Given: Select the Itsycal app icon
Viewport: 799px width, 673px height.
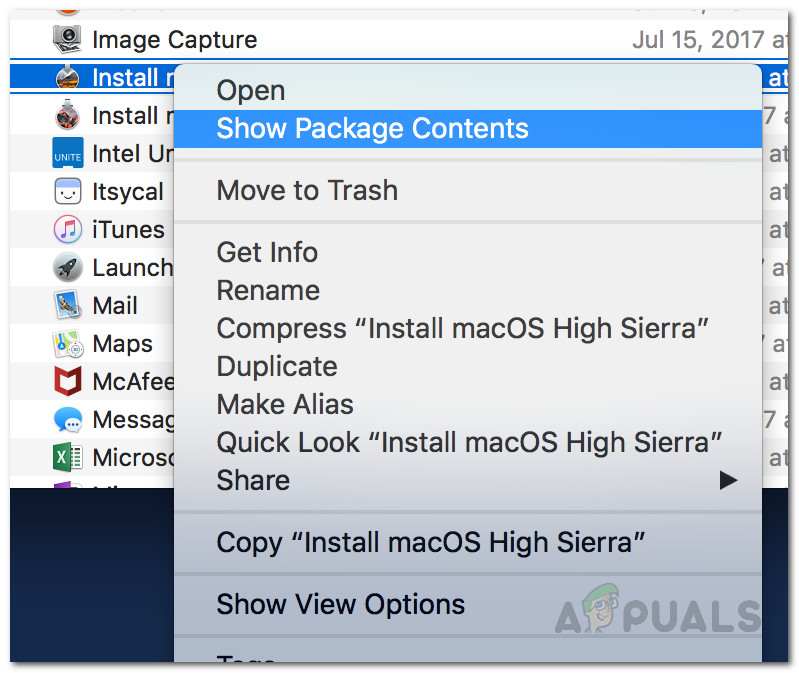Looking at the screenshot, I should tap(67, 192).
